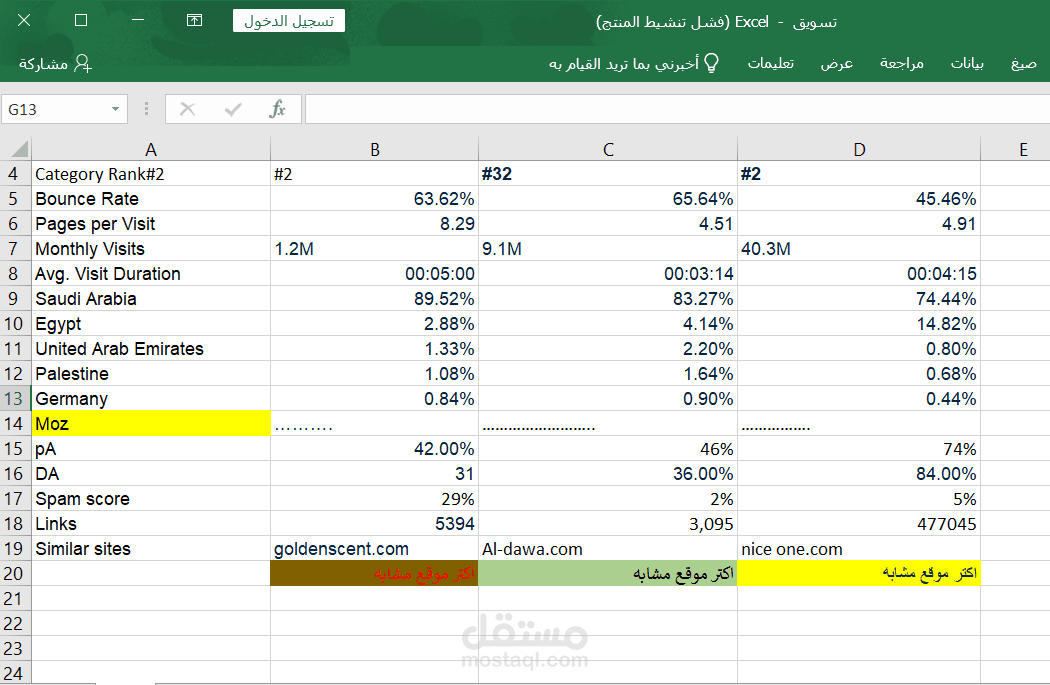Viewport: 1050px width, 685px height.
Task: Open the صيغ (Formulas) tab
Action: pyautogui.click(x=1023, y=64)
